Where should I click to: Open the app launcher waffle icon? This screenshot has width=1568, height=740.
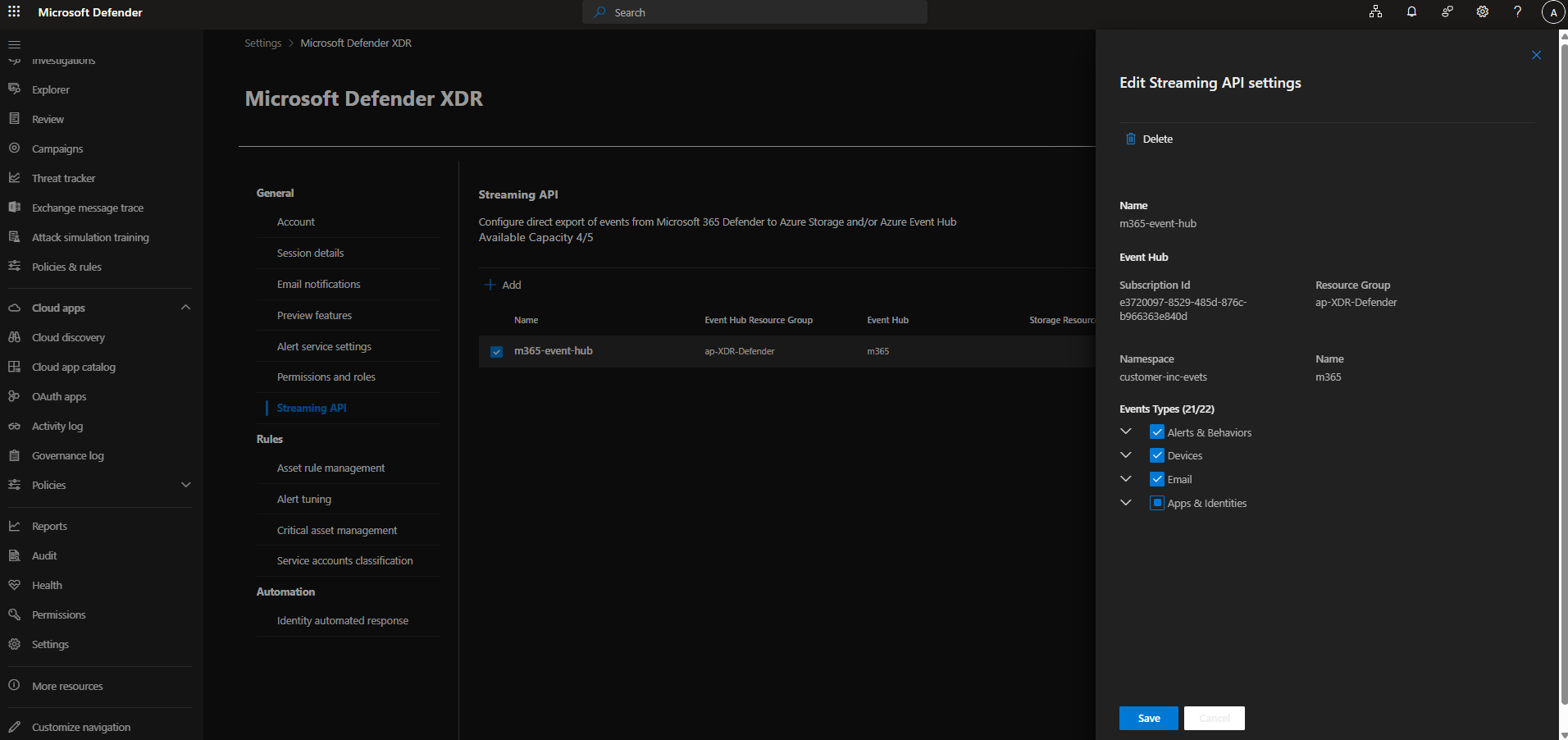pos(14,12)
